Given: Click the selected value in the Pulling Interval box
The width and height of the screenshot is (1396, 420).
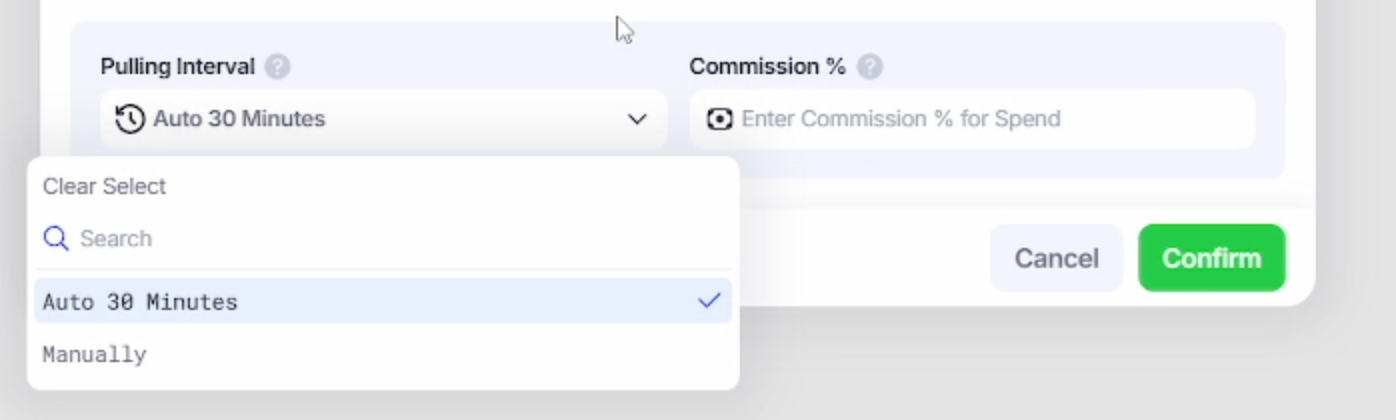Looking at the screenshot, I should (x=239, y=119).
